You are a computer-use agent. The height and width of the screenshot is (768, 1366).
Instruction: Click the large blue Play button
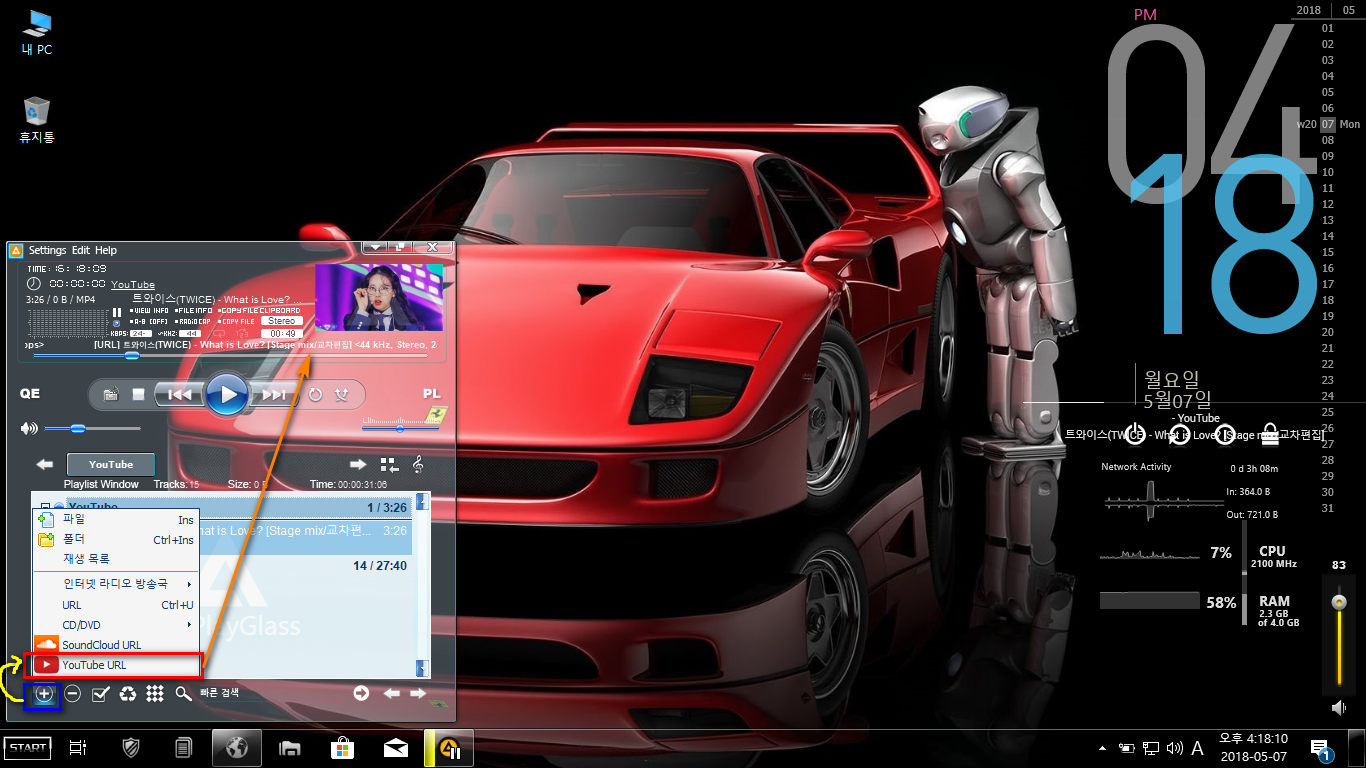228,395
